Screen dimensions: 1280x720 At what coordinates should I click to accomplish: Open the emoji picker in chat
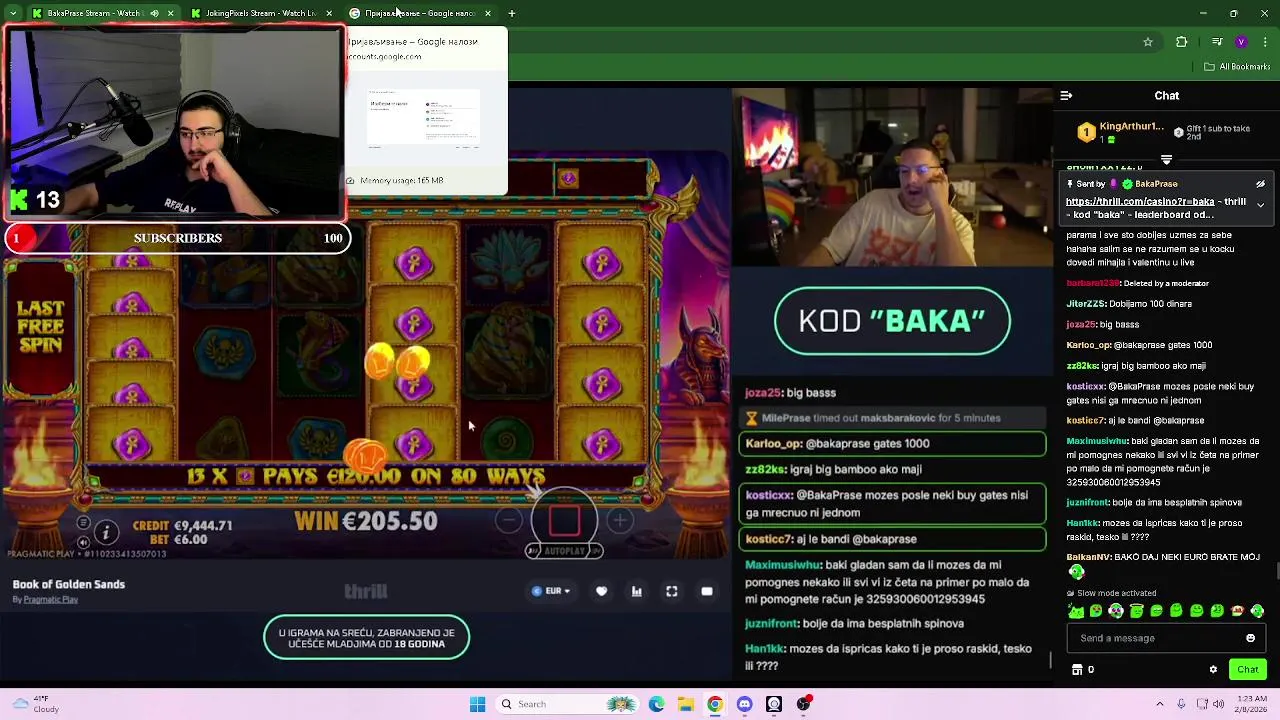[x=1250, y=638]
